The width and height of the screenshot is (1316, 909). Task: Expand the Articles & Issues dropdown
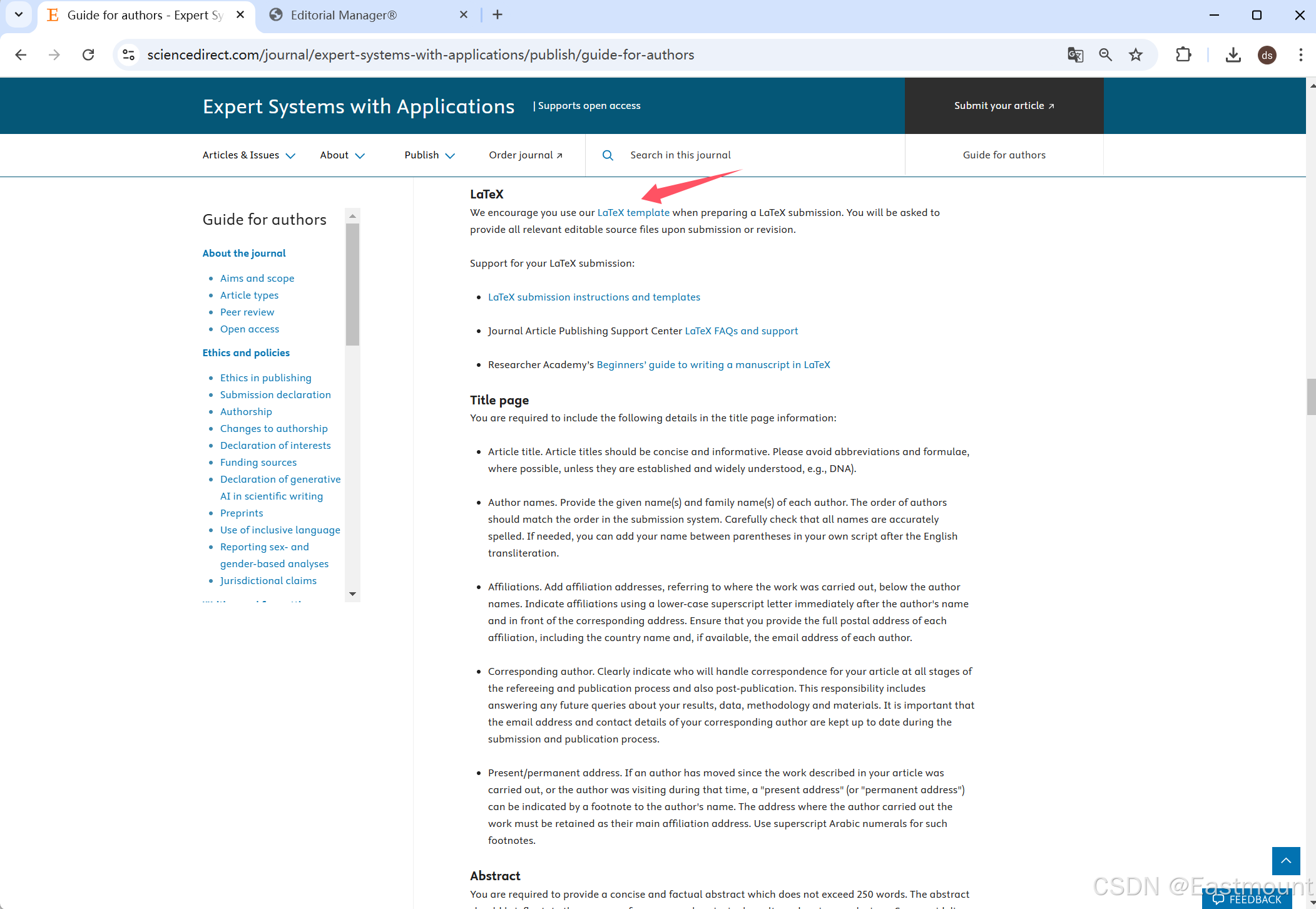pyautogui.click(x=248, y=155)
